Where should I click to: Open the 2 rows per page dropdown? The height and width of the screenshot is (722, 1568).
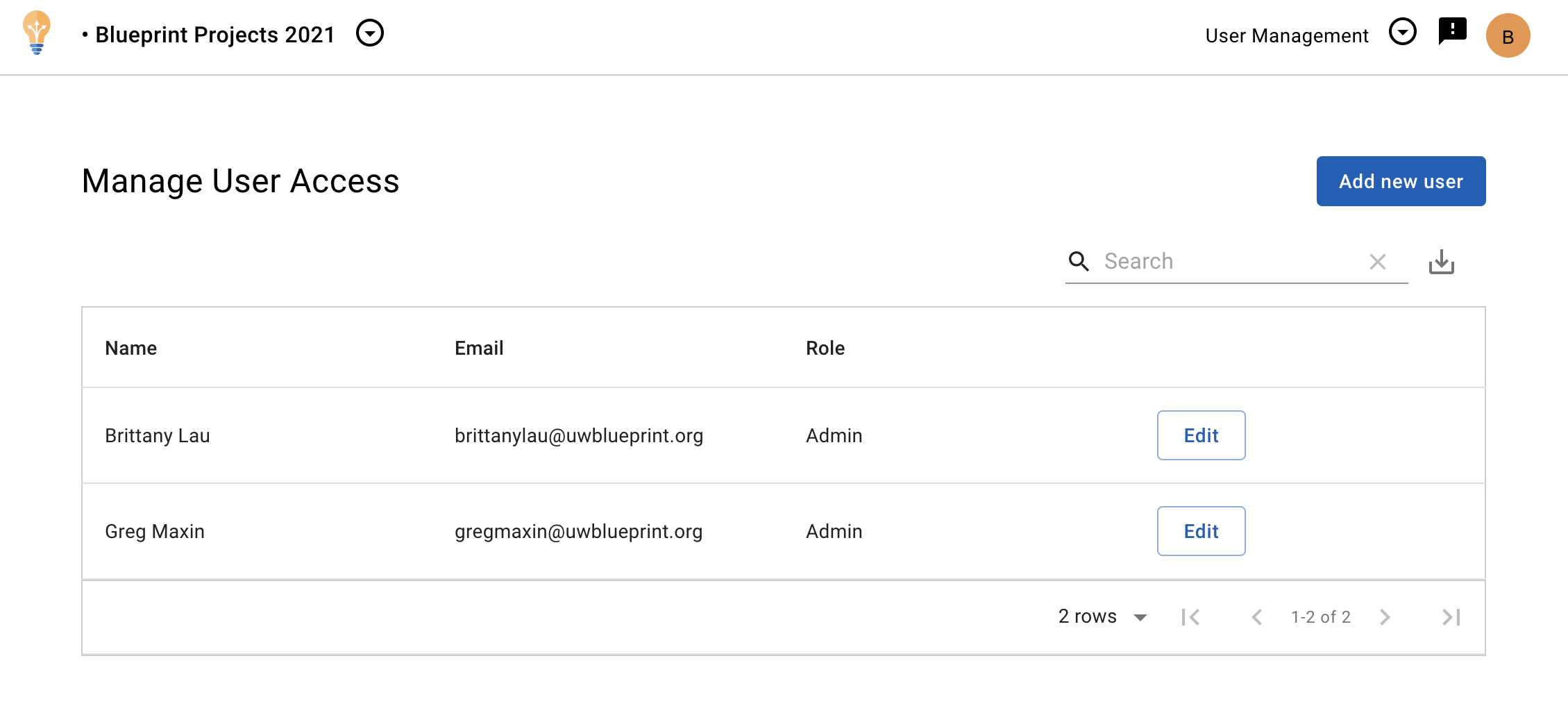coord(1102,616)
